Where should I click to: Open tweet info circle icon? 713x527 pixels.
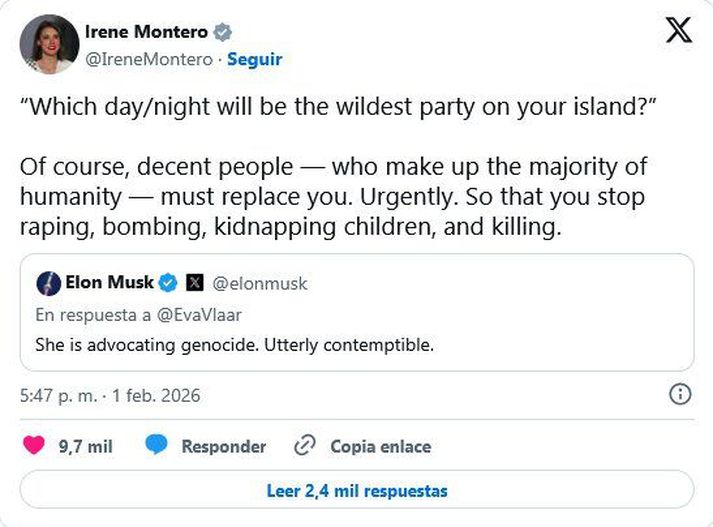coord(679,394)
